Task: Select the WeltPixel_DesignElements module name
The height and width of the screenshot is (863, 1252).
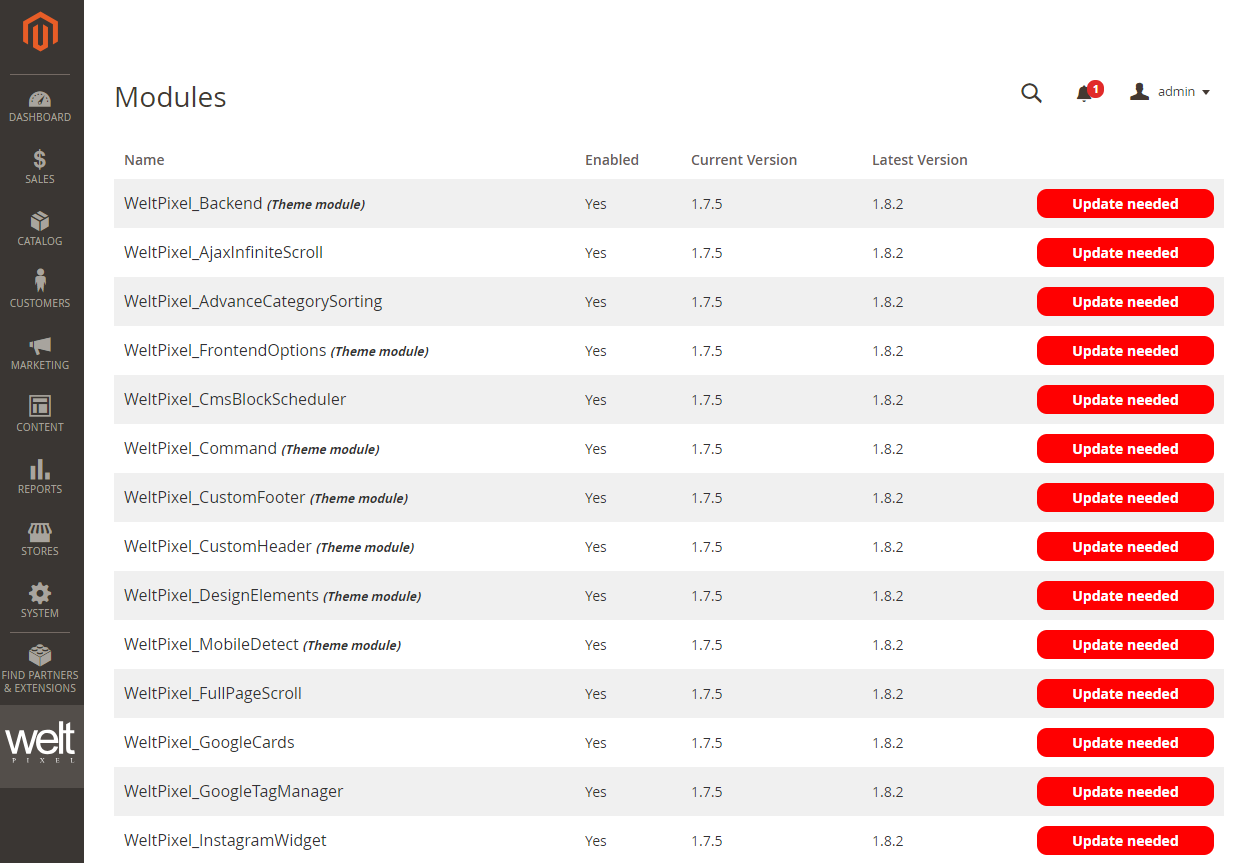Action: [x=221, y=595]
